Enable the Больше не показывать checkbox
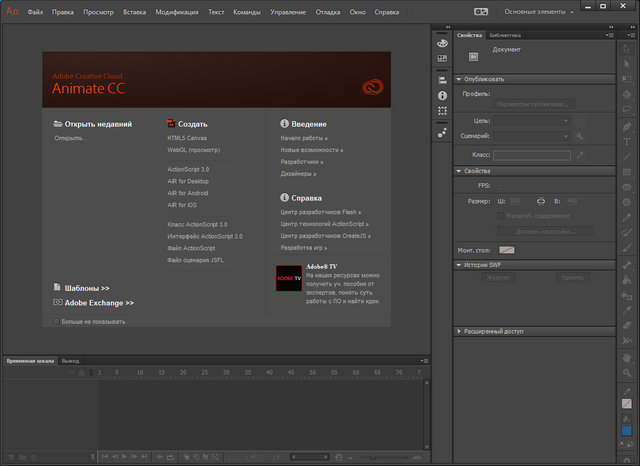Screen dimensions: 640x466 (x=56, y=322)
